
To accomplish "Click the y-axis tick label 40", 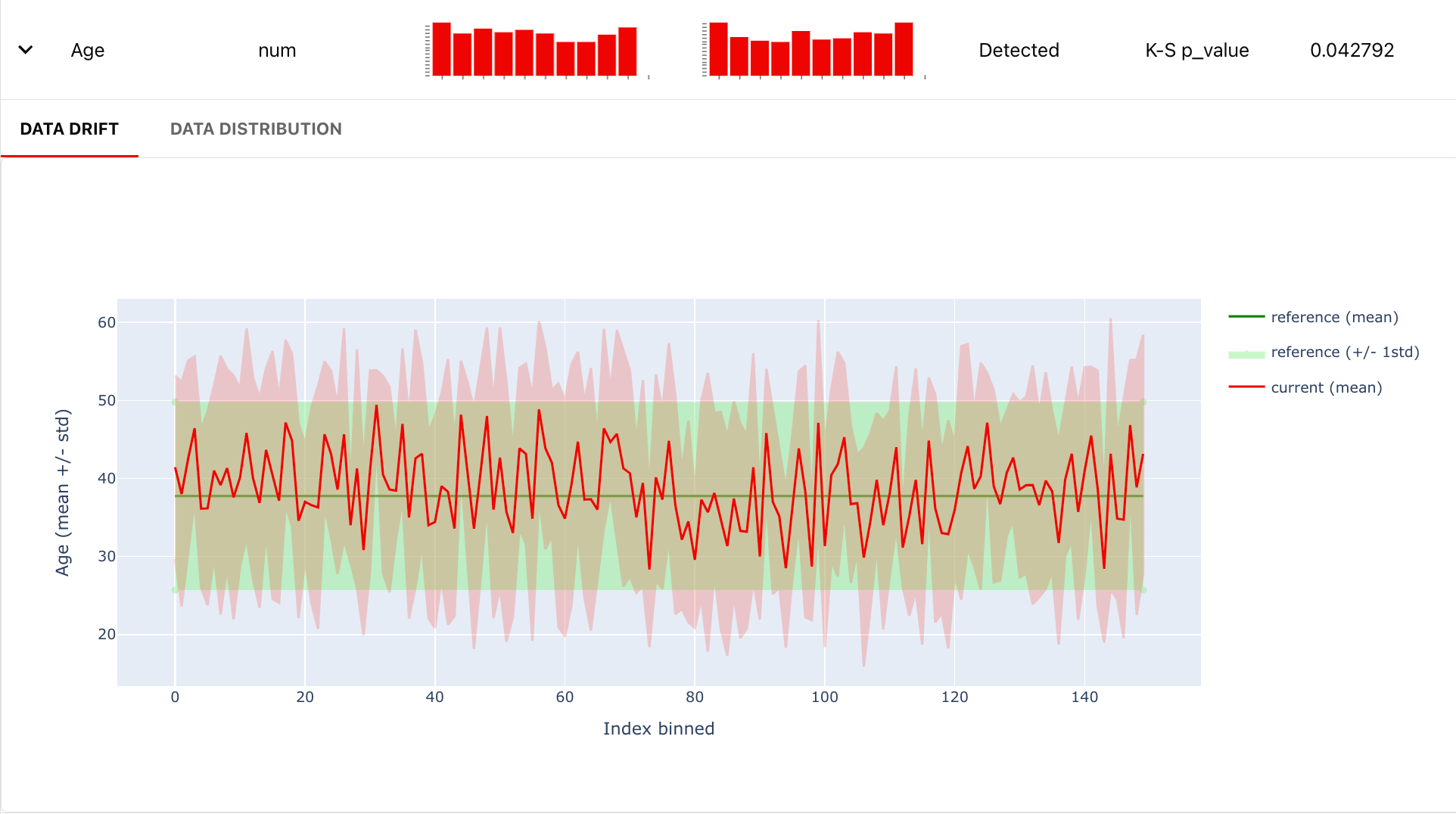I will [107, 479].
